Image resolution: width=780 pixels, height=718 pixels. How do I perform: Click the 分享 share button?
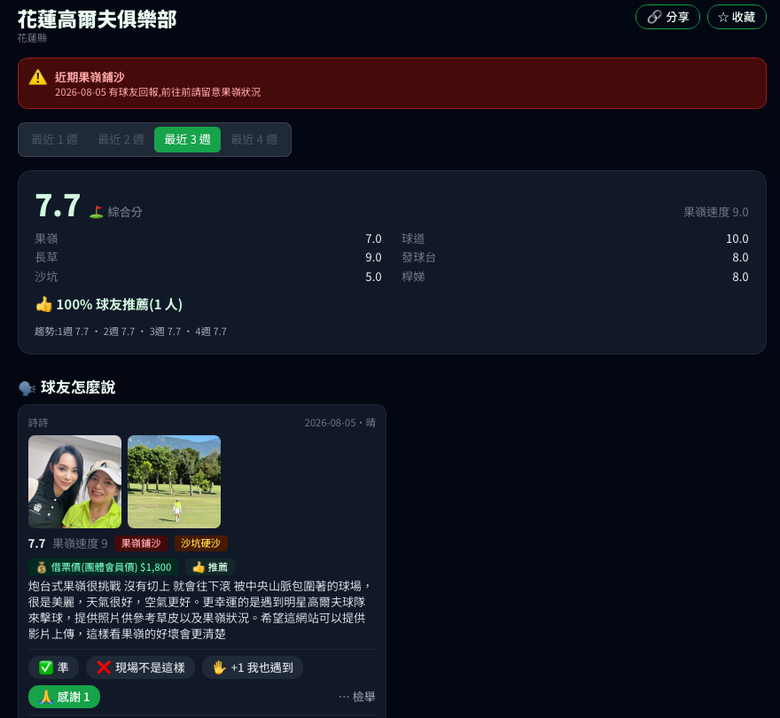coord(668,17)
